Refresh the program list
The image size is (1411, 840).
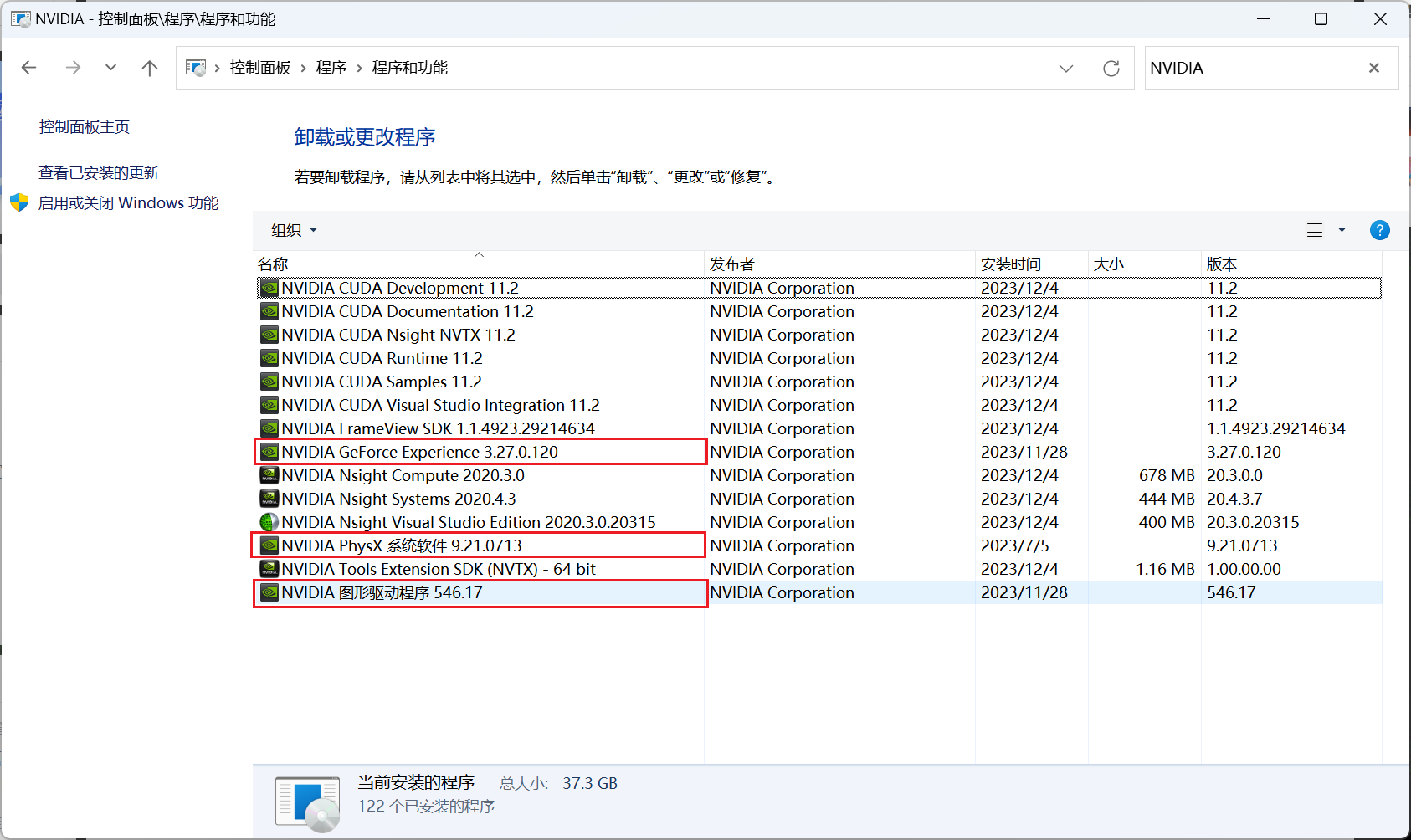coord(1111,69)
